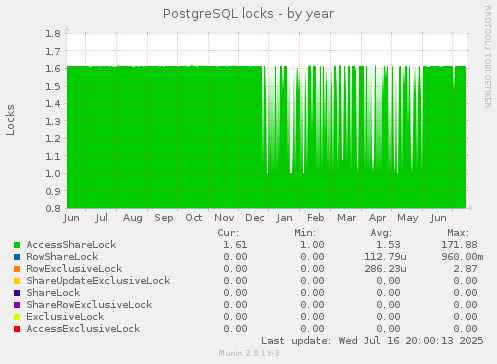This screenshot has width=497, height=364.
Task: Click RowExclusiveLock average value 286.23u
Action: [385, 269]
